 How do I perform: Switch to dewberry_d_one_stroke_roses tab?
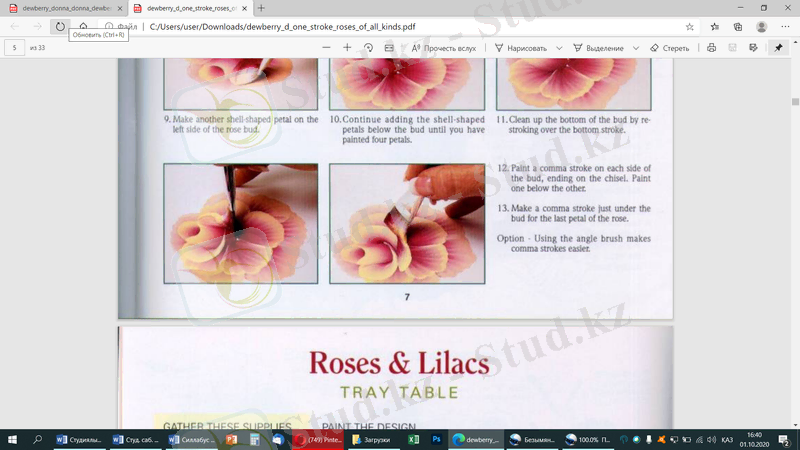point(191,8)
